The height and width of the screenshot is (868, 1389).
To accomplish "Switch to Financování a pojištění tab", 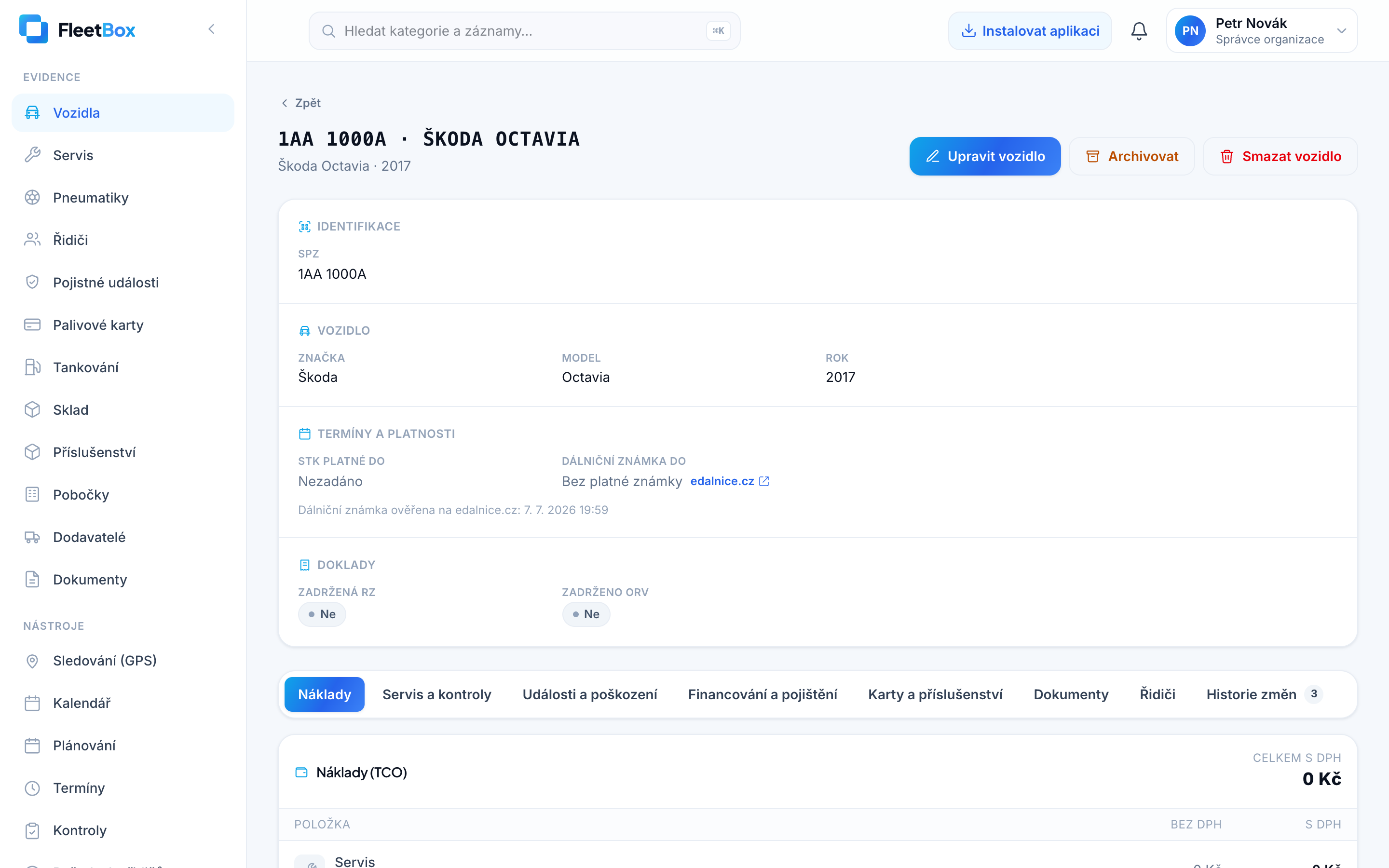I will click(762, 694).
